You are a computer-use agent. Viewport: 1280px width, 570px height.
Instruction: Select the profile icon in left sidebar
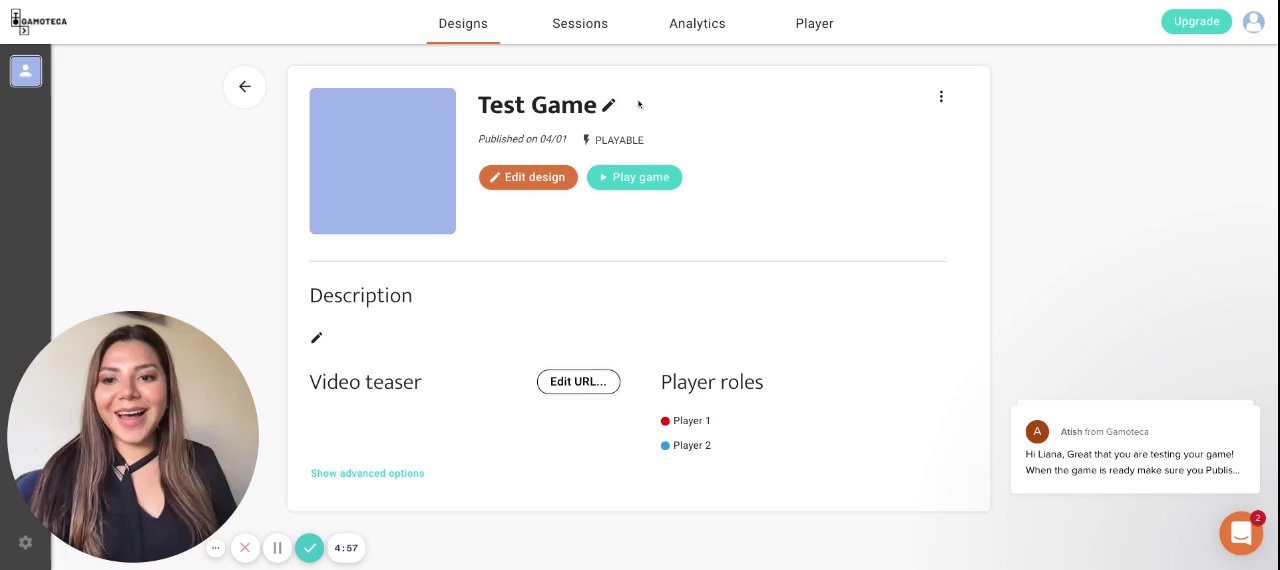[x=26, y=71]
